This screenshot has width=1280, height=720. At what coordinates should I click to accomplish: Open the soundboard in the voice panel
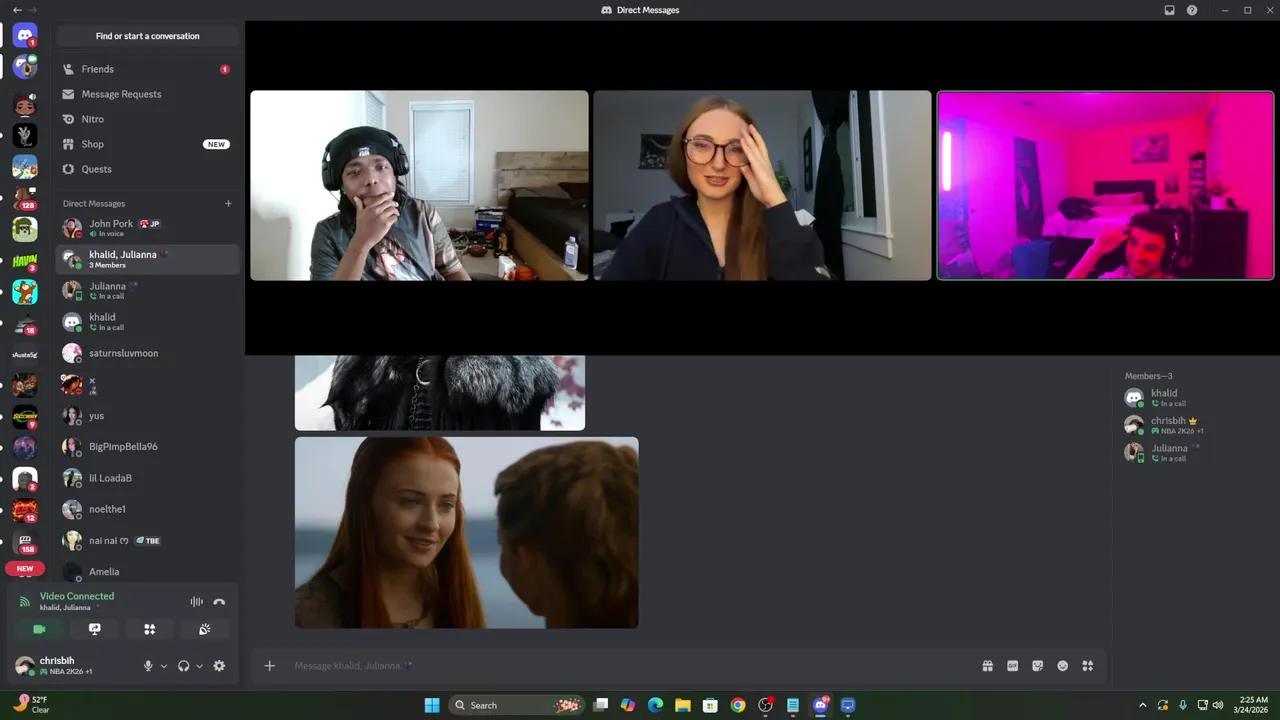coord(204,629)
